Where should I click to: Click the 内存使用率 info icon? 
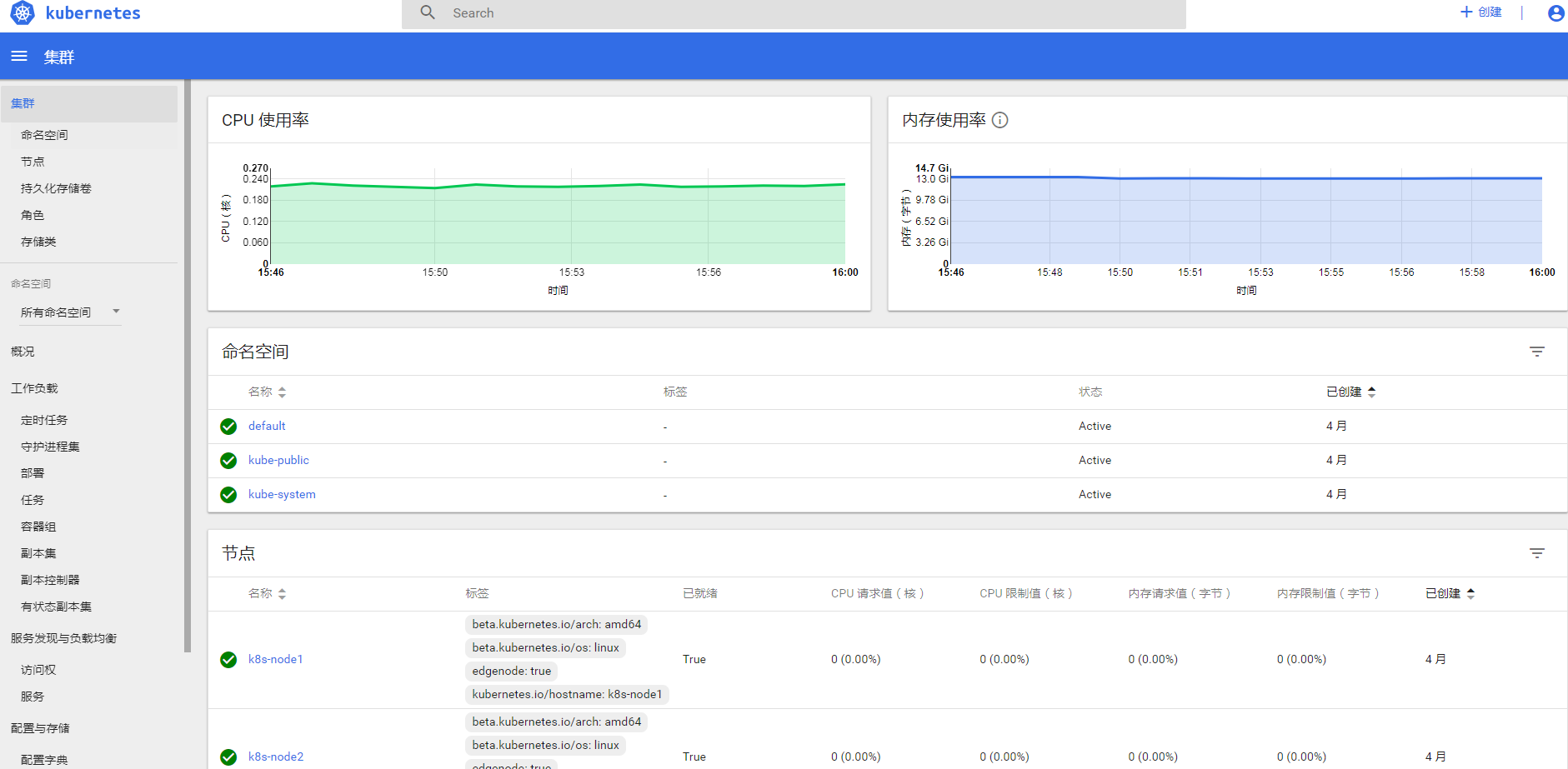click(1000, 120)
